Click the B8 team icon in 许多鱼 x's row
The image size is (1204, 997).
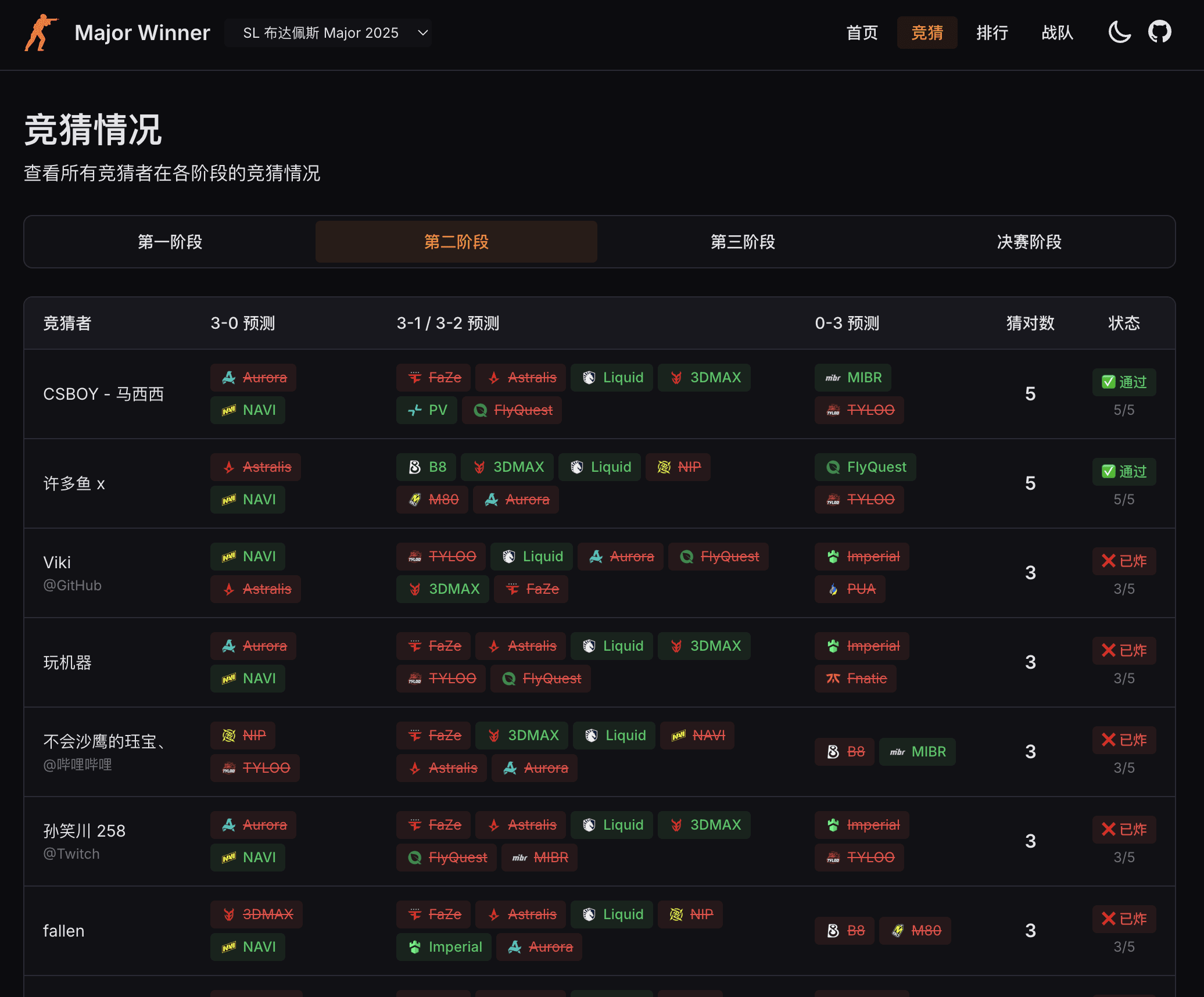click(x=415, y=467)
